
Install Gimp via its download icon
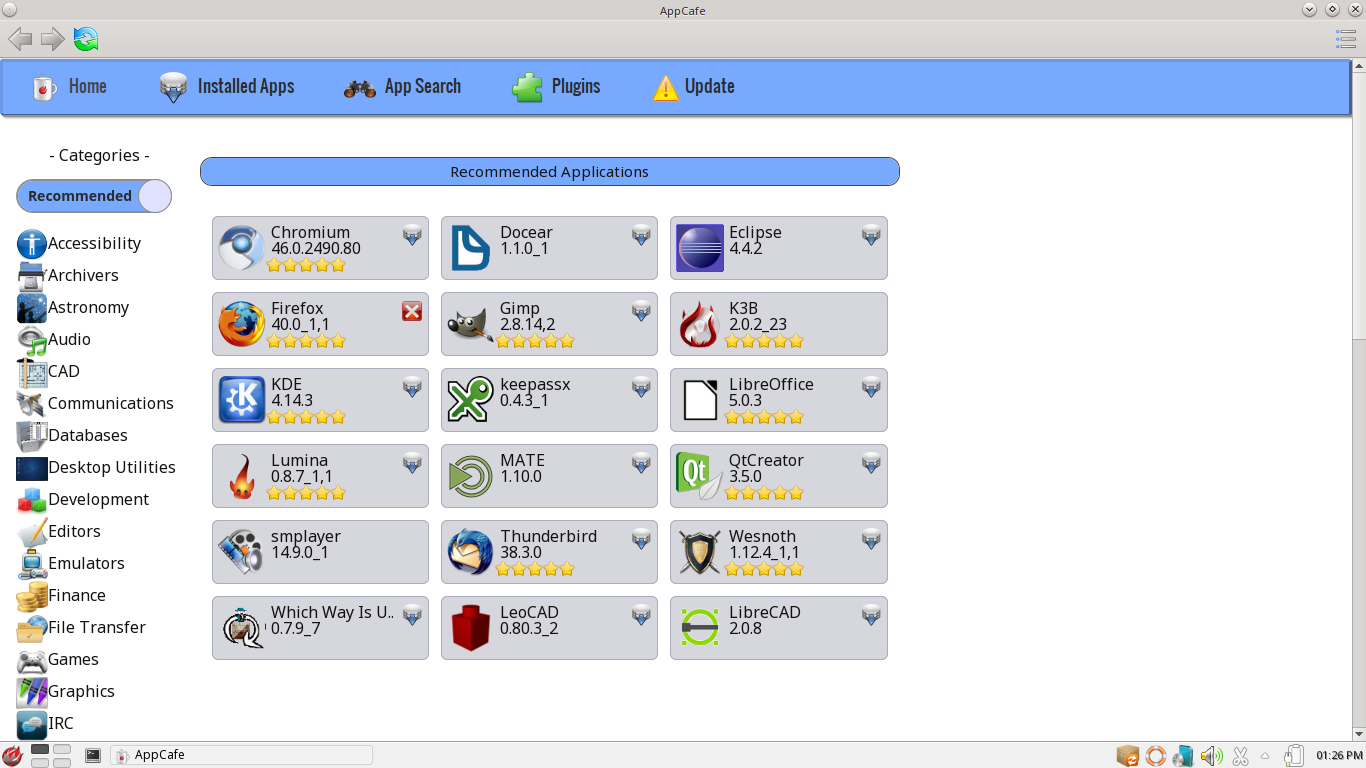(x=641, y=311)
